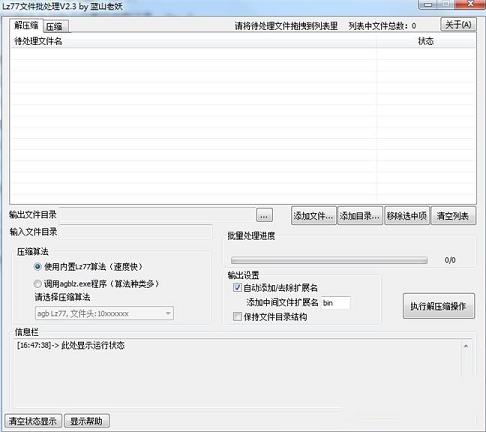The width and height of the screenshot is (486, 432).
Task: Click the 0/0 progress count text
Action: click(x=450, y=260)
